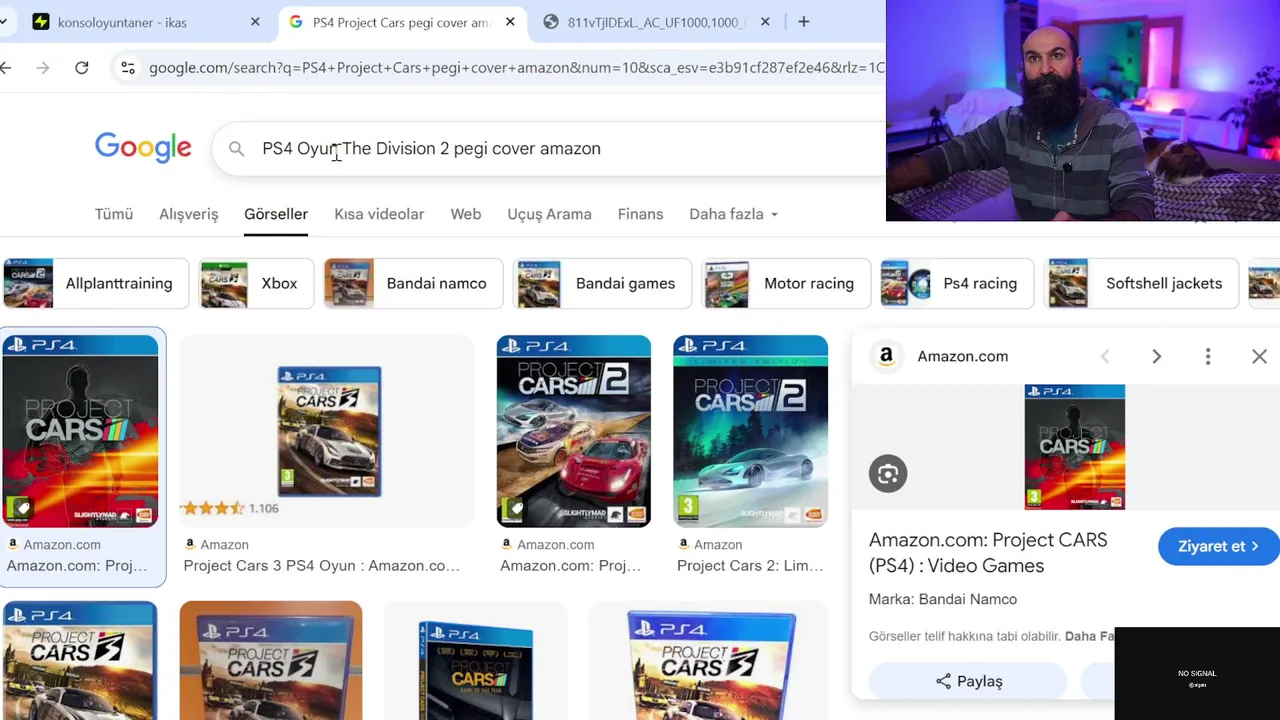Screen dimensions: 1280x720
Task: Open the Project Cars 2 red car thumbnail
Action: coord(574,431)
